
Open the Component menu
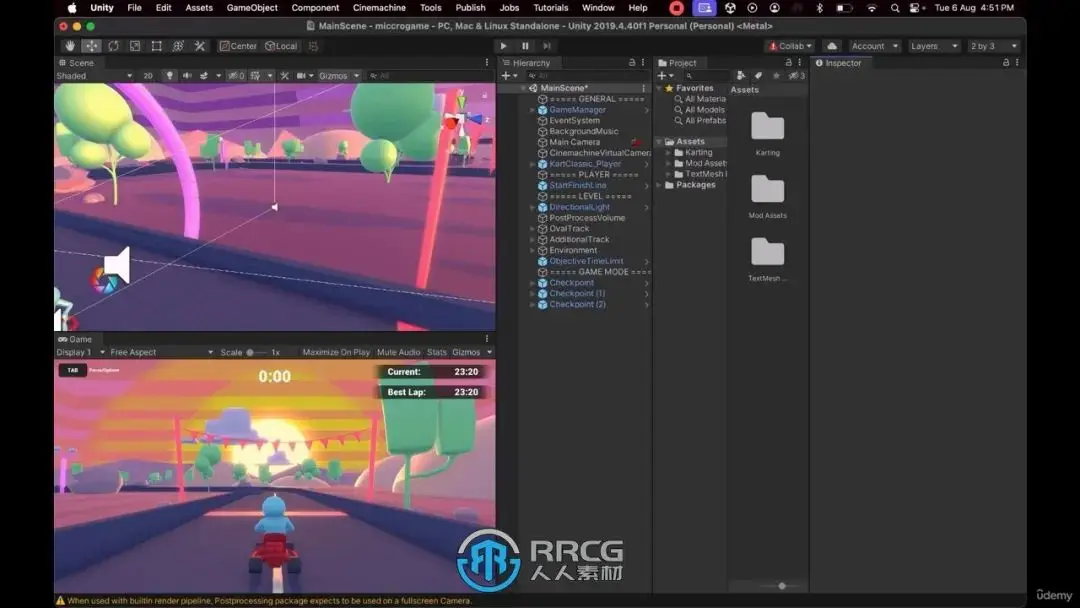315,8
